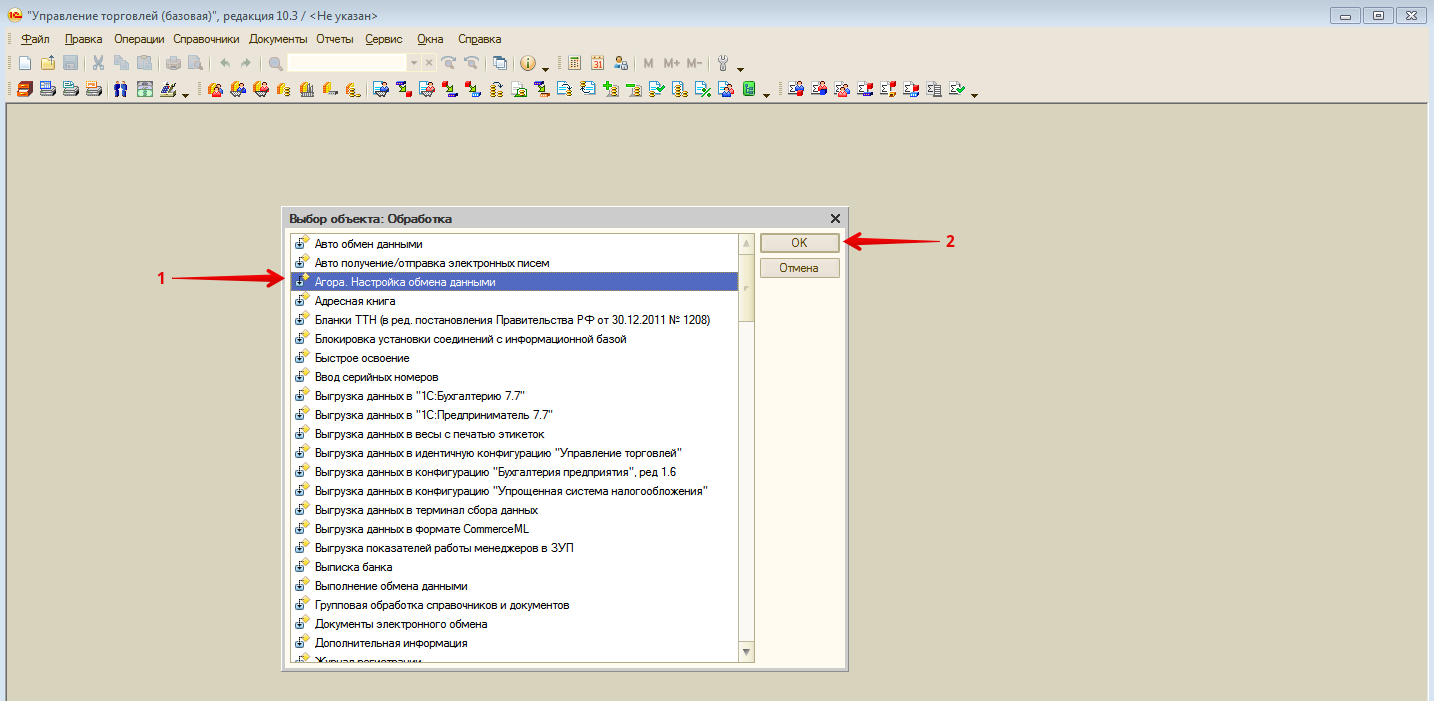Viewport: 1434px width, 701px height.
Task: Click the toolbar search input field
Action: pos(346,63)
